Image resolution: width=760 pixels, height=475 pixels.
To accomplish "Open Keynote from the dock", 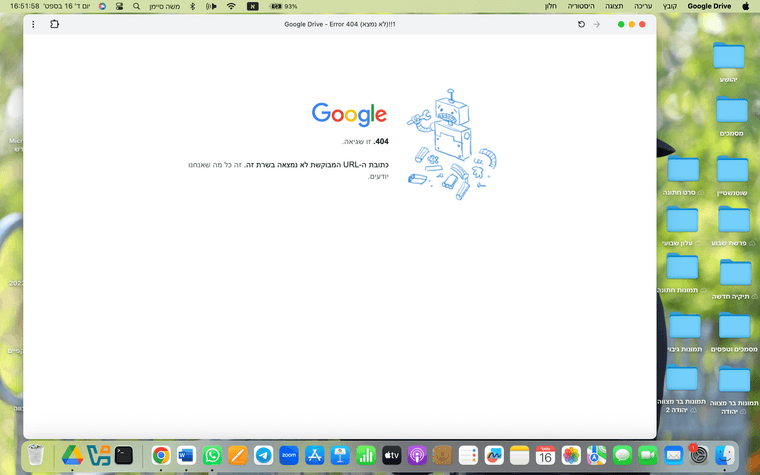I will pyautogui.click(x=340, y=456).
